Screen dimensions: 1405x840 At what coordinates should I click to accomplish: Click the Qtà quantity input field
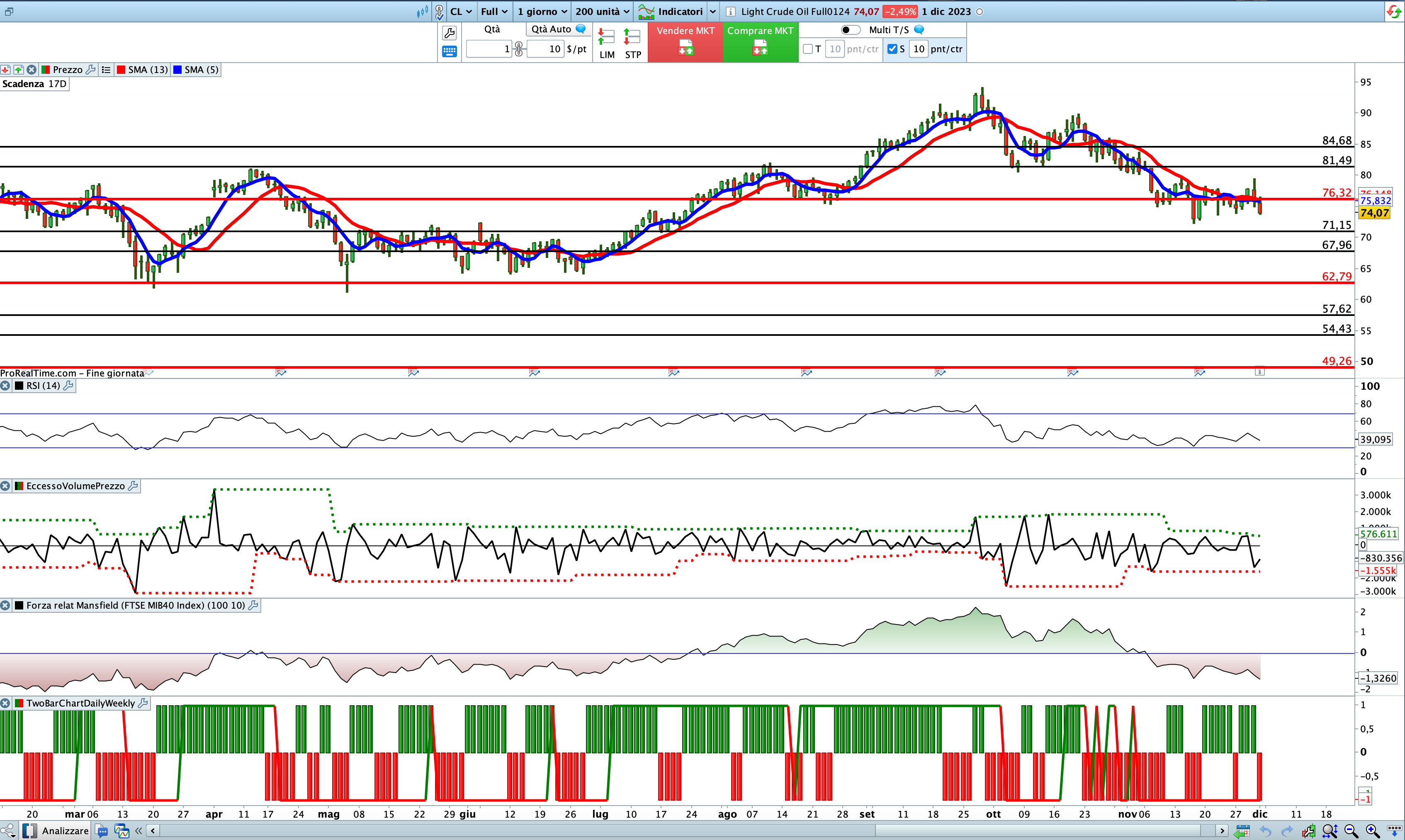pyautogui.click(x=489, y=49)
